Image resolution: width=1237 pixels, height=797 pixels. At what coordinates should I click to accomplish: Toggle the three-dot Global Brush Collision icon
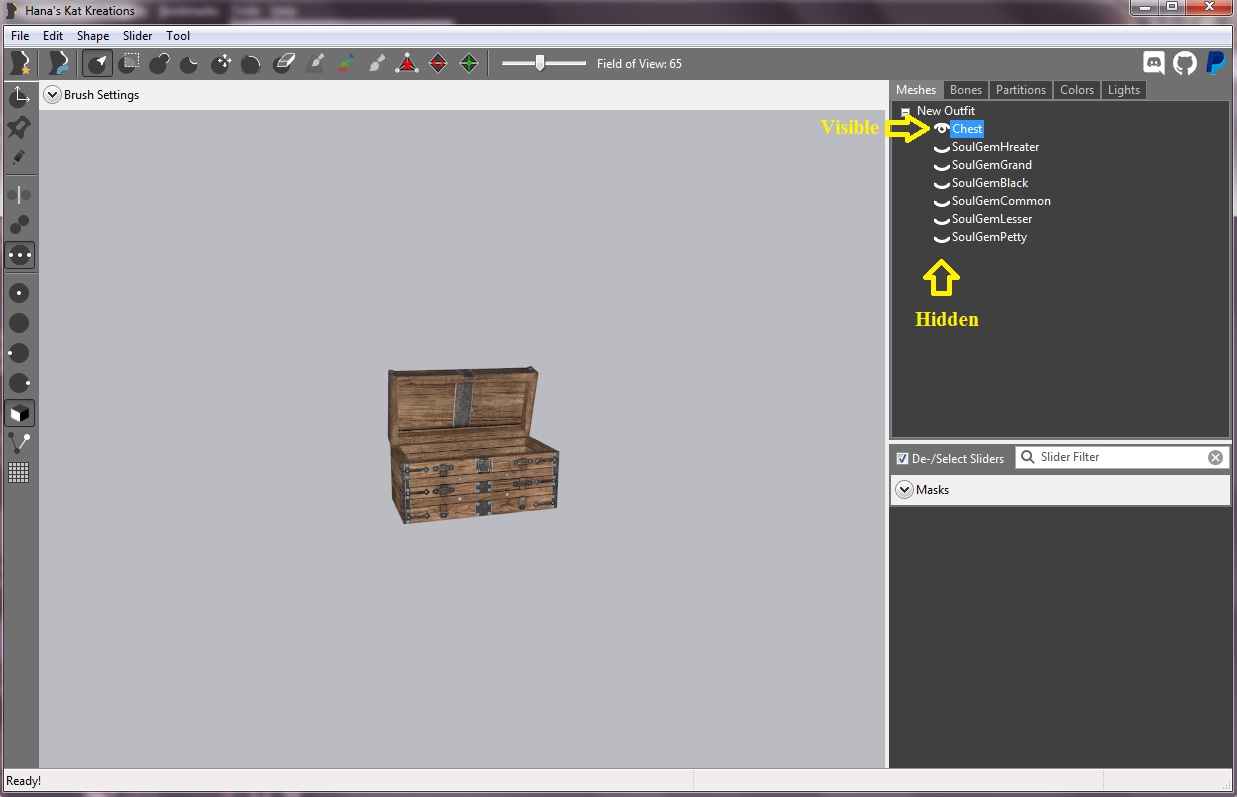tap(19, 254)
